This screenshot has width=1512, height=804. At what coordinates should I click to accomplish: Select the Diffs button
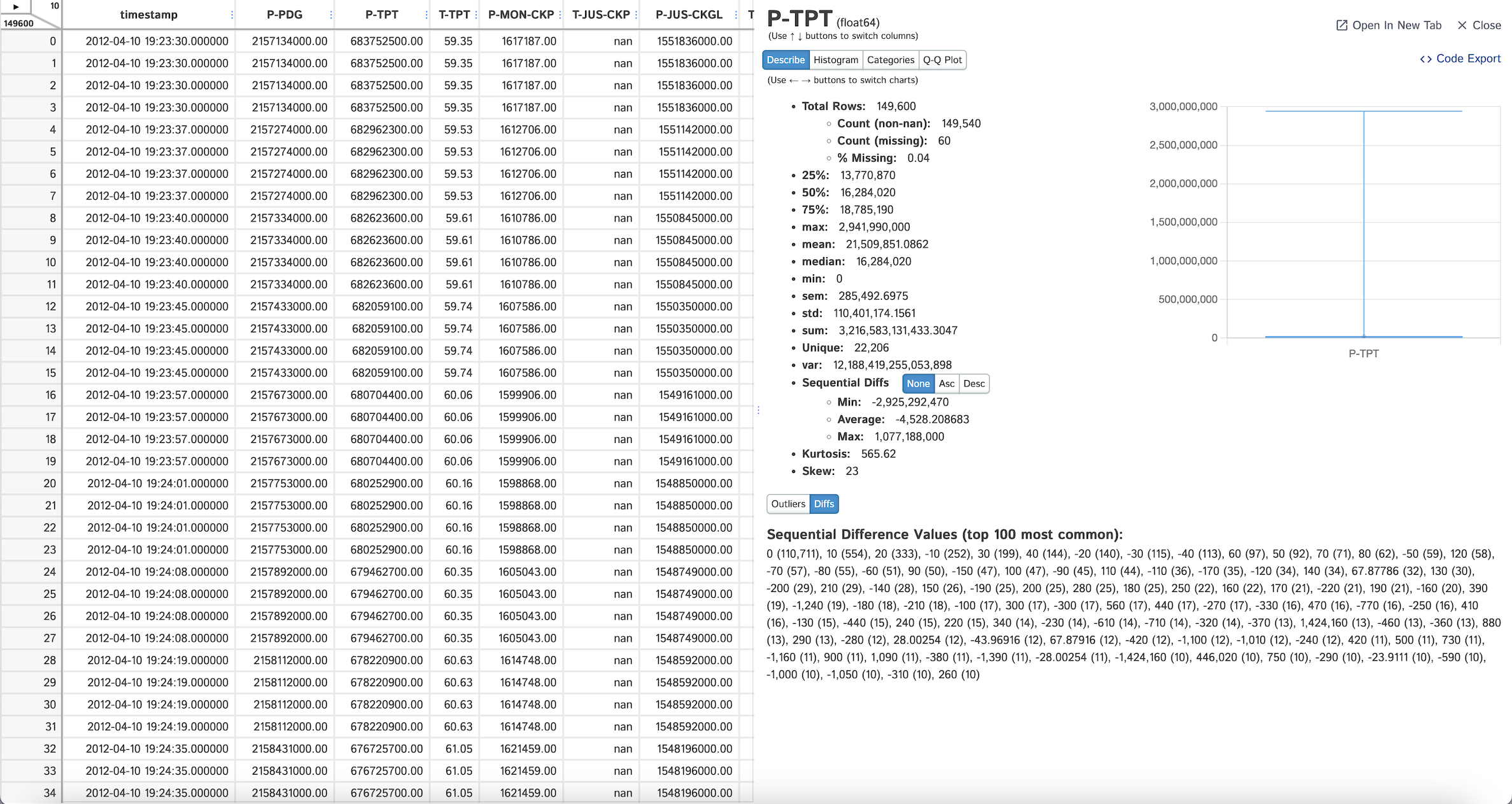click(x=824, y=504)
